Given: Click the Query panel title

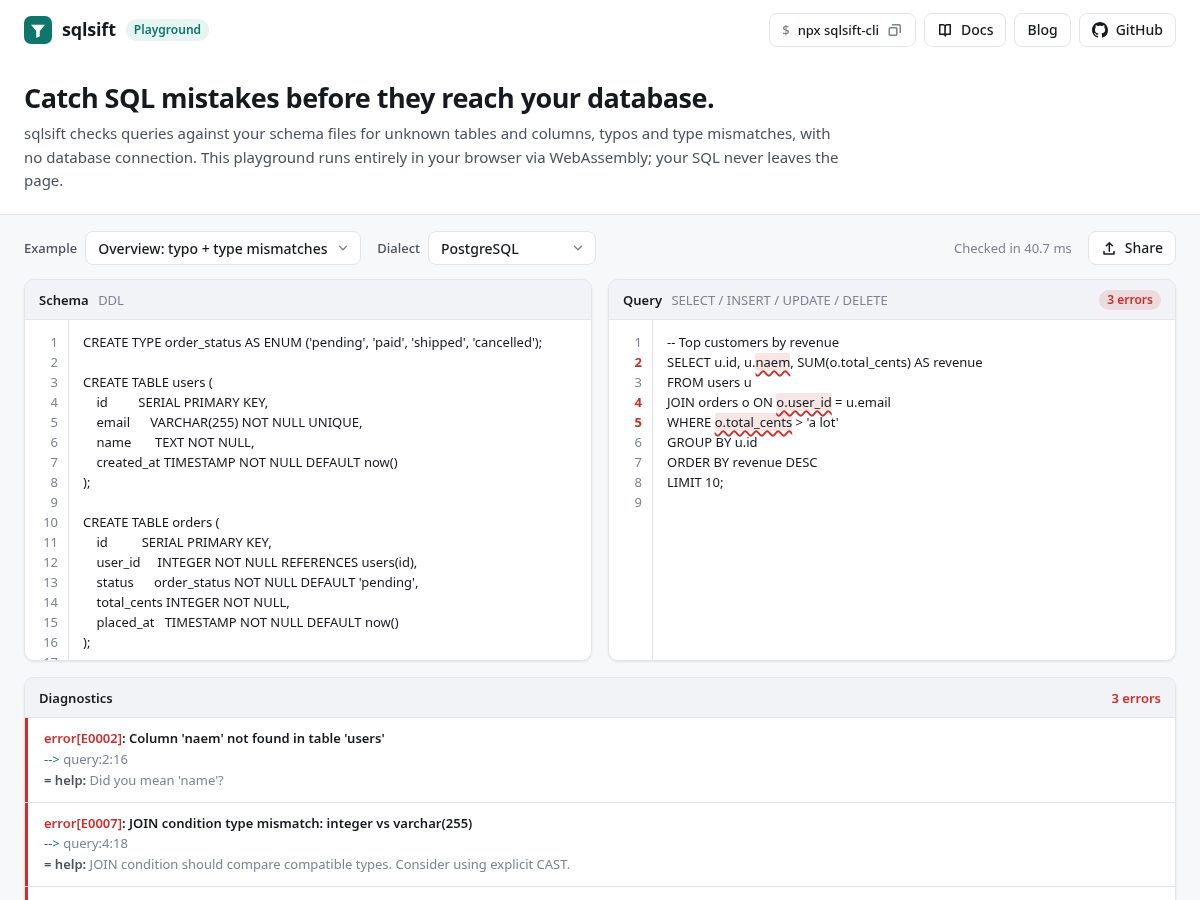Looking at the screenshot, I should [x=642, y=300].
